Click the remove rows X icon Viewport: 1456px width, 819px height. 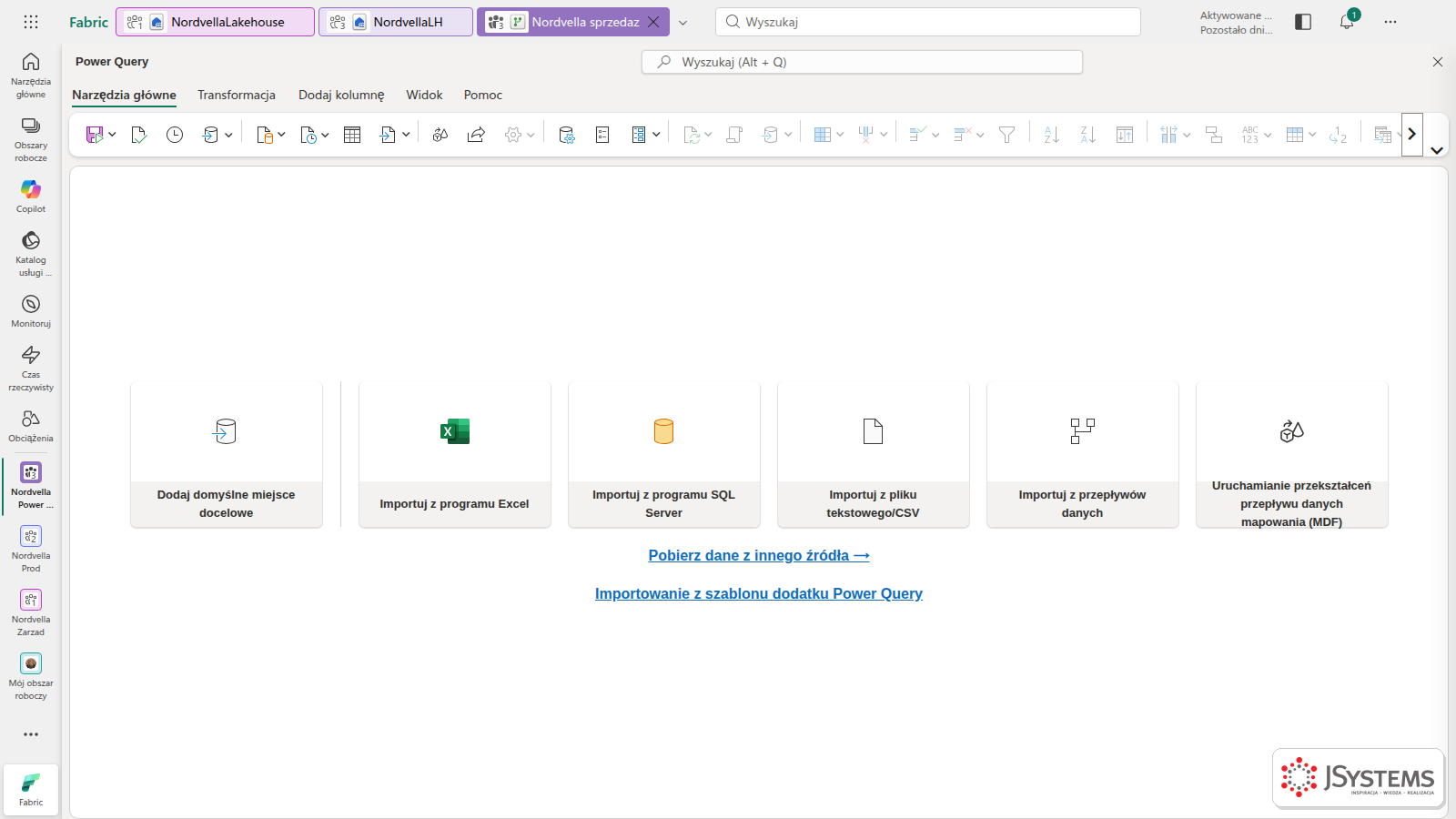click(x=963, y=135)
